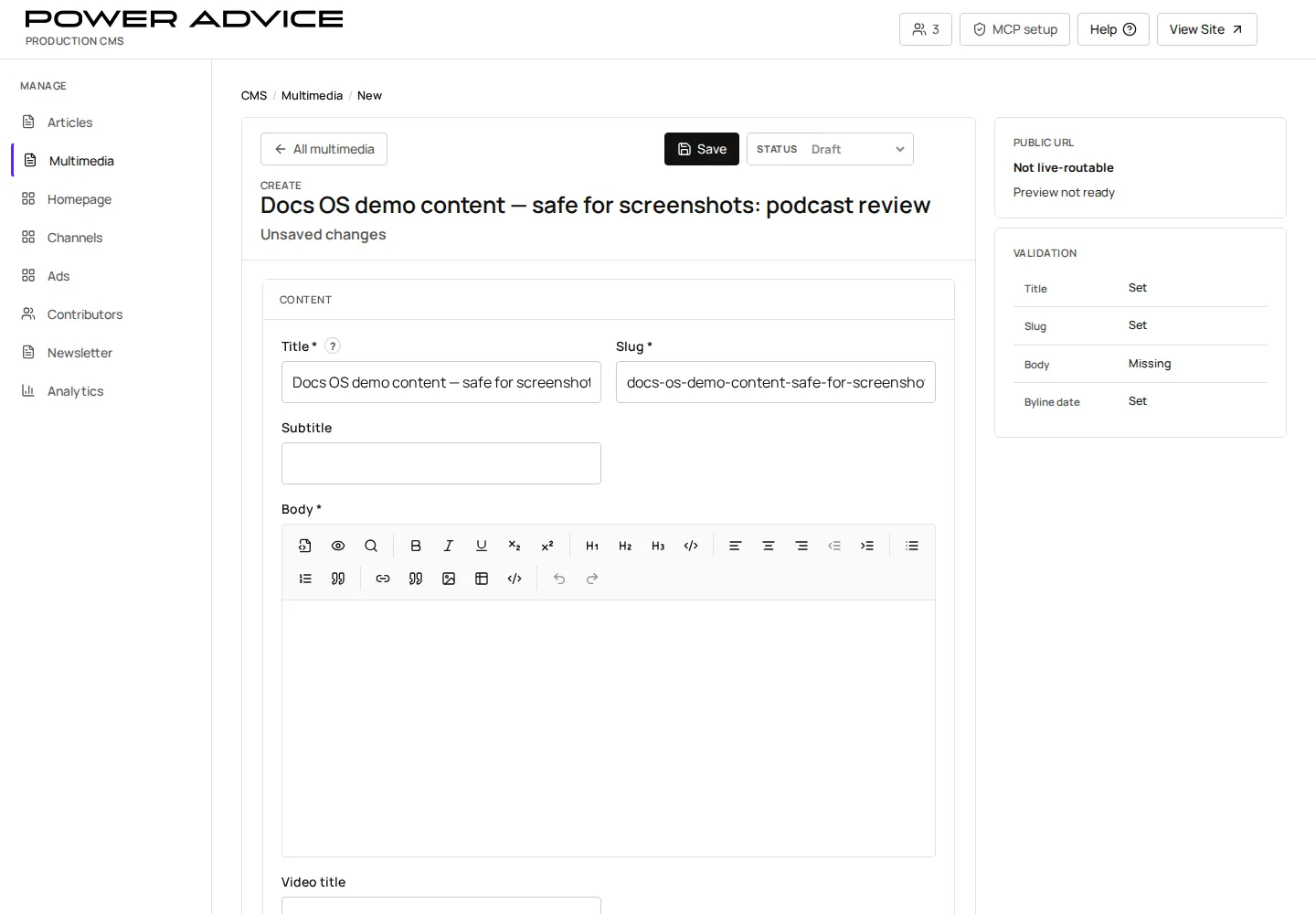Click the redo arrow
The image size is (1316, 914).
coord(592,579)
